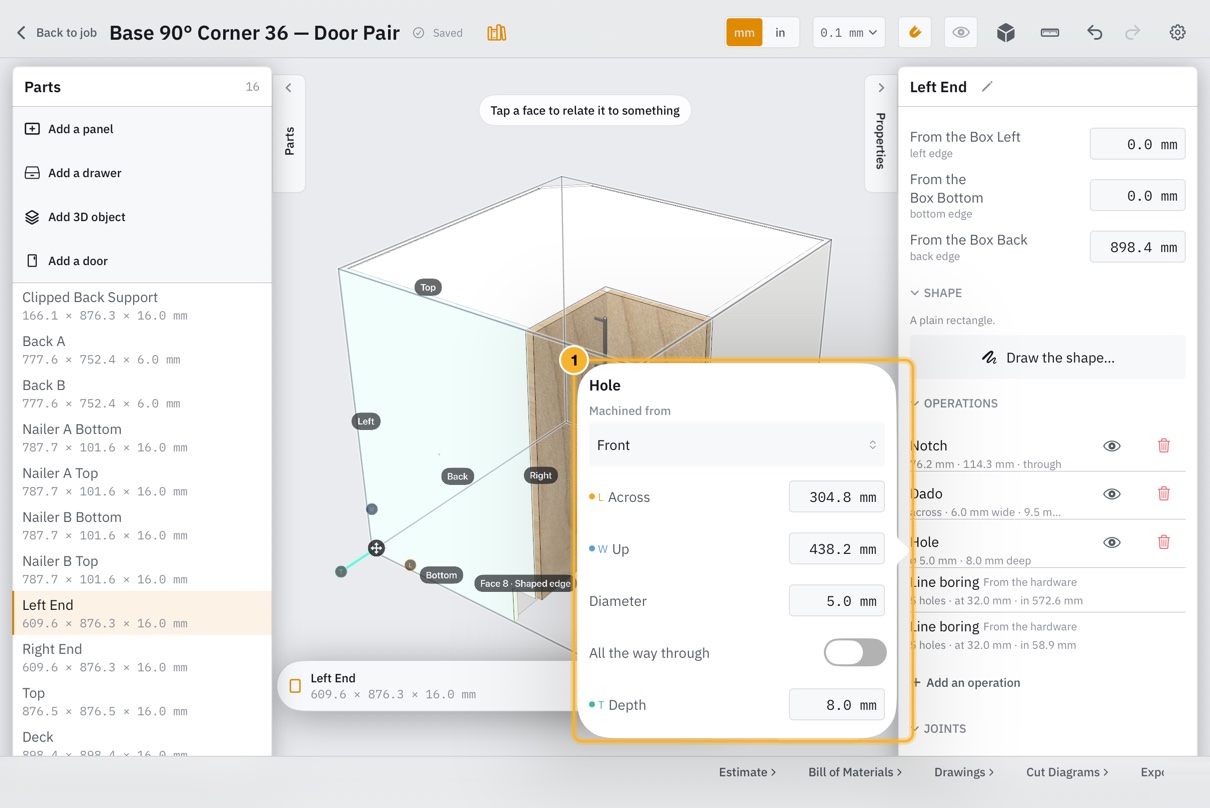
Task: Delete the Dado operation with its trash icon
Action: pyautogui.click(x=1164, y=494)
